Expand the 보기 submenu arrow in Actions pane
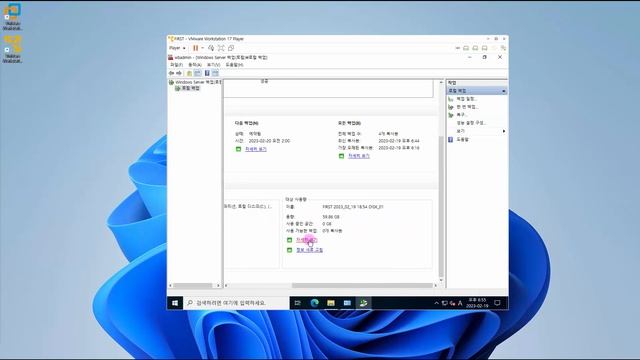This screenshot has height=360, width=640. pyautogui.click(x=504, y=131)
